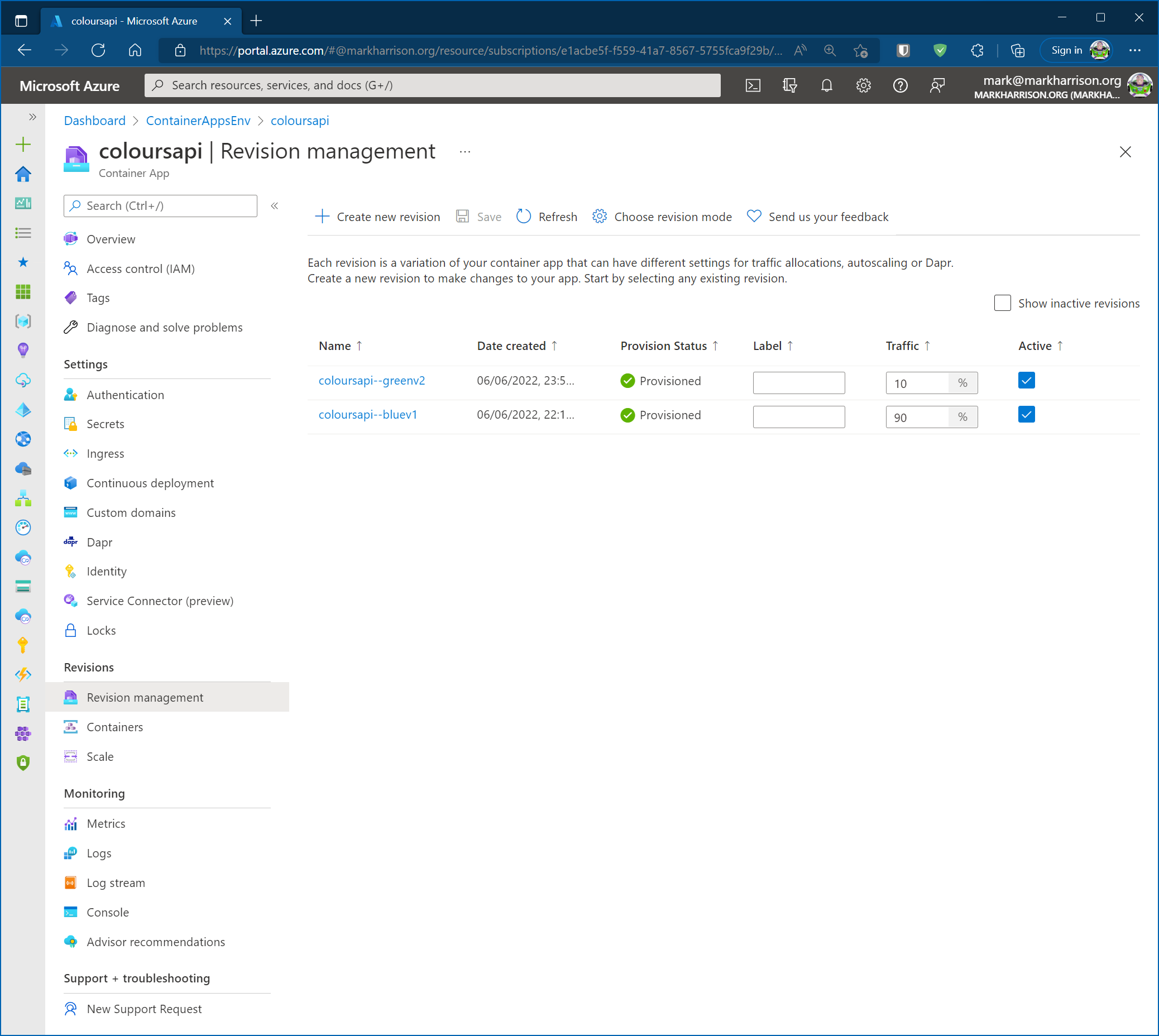Click the help question mark icon
The width and height of the screenshot is (1159, 1036).
(900, 85)
